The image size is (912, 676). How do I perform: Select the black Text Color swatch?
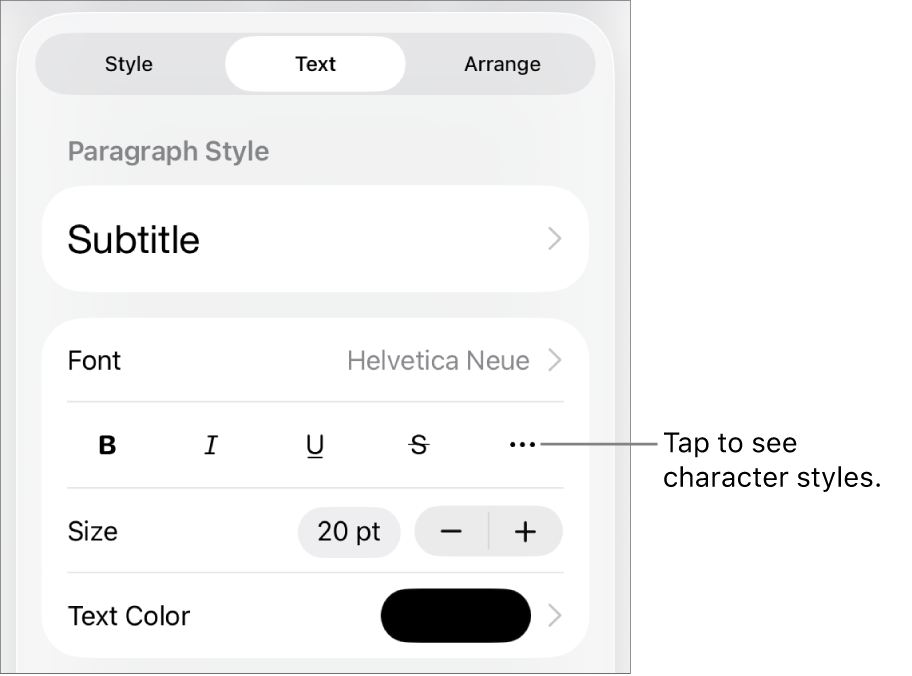click(x=456, y=616)
